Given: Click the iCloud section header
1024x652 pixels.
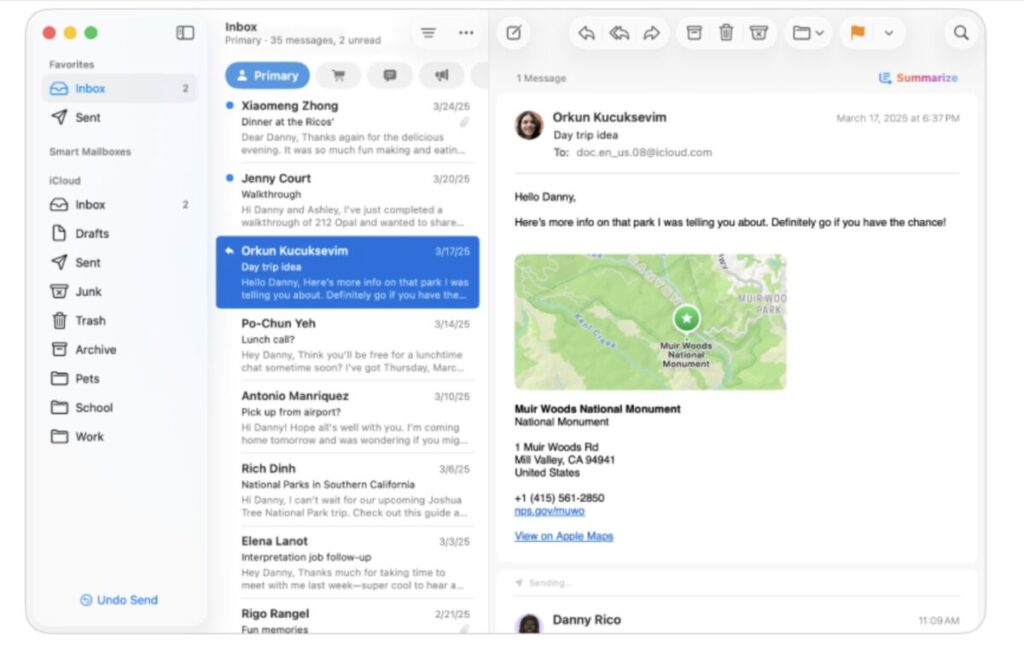Looking at the screenshot, I should point(65,180).
